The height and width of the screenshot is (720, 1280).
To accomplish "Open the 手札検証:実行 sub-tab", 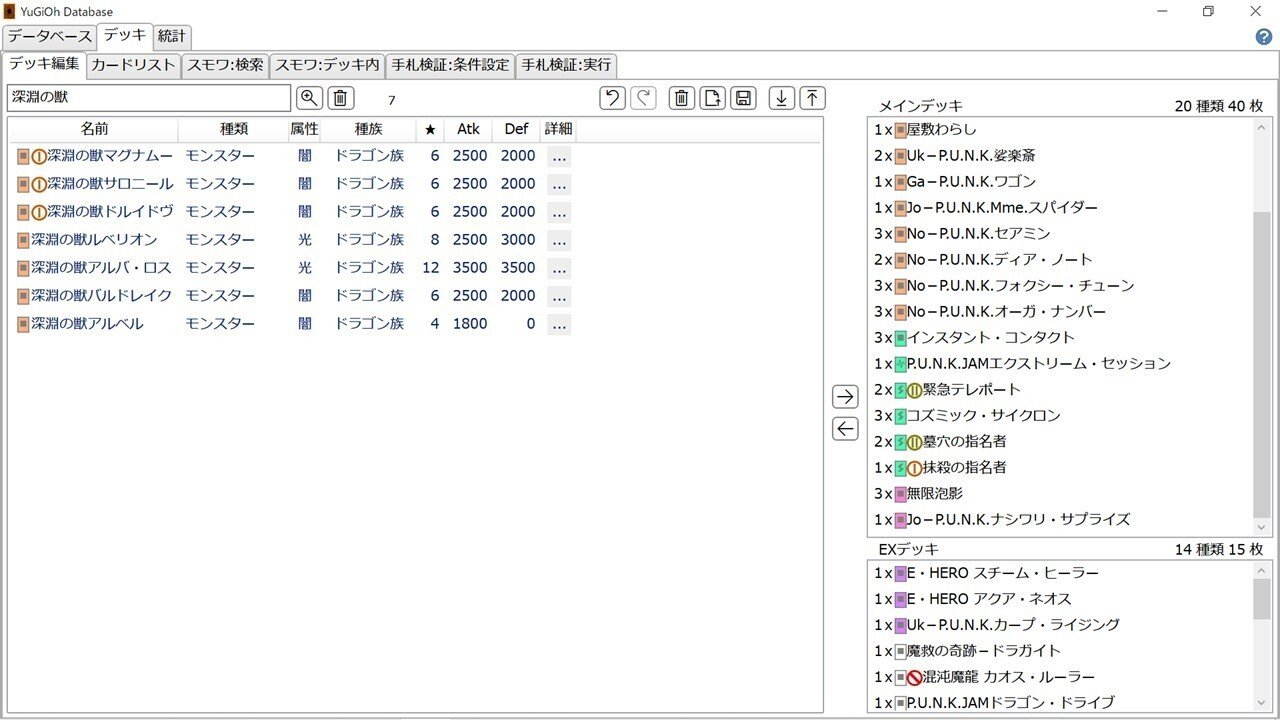I will pos(565,66).
